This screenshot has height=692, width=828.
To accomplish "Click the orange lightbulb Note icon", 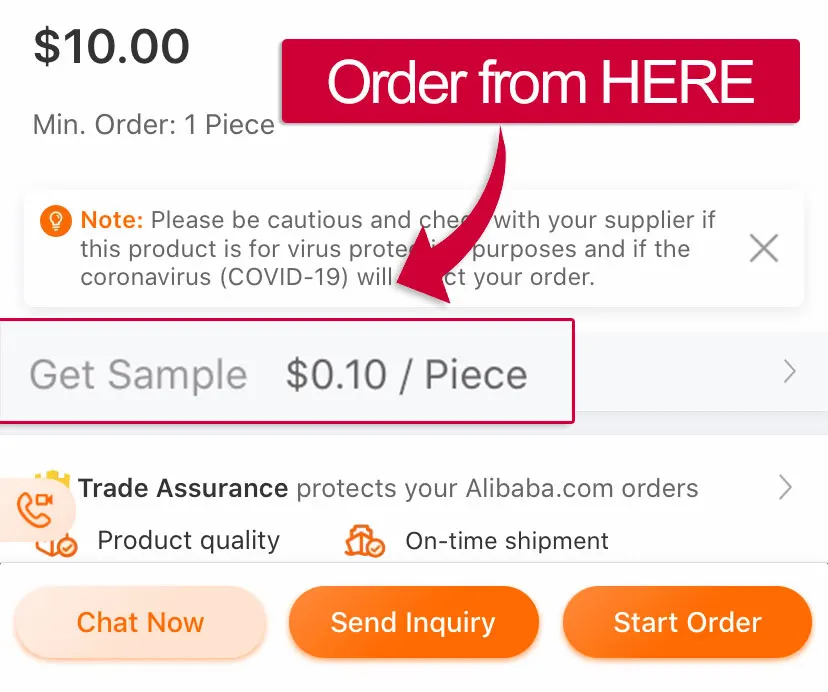I will 54,220.
